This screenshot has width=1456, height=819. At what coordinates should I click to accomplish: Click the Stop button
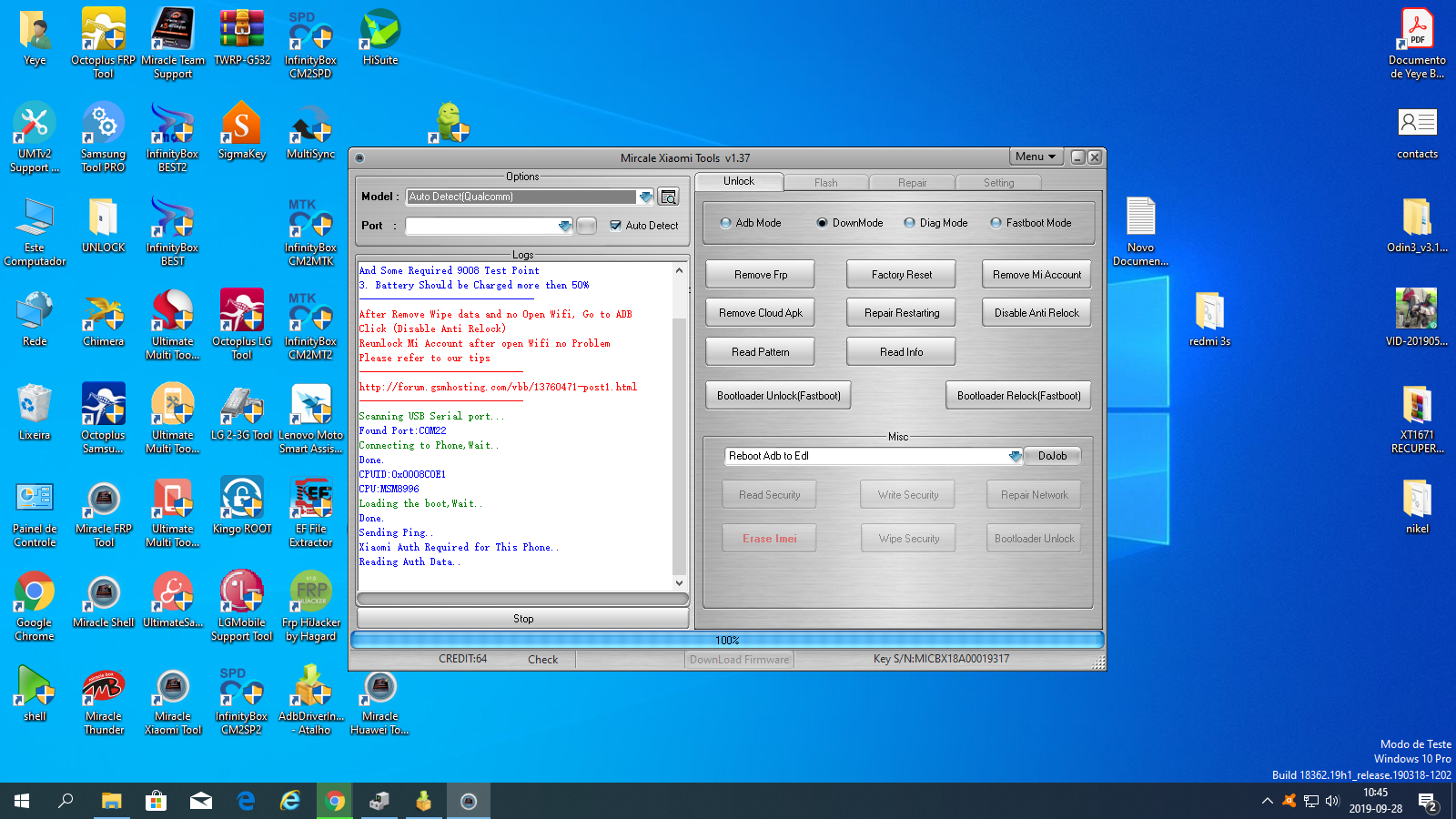pos(523,619)
